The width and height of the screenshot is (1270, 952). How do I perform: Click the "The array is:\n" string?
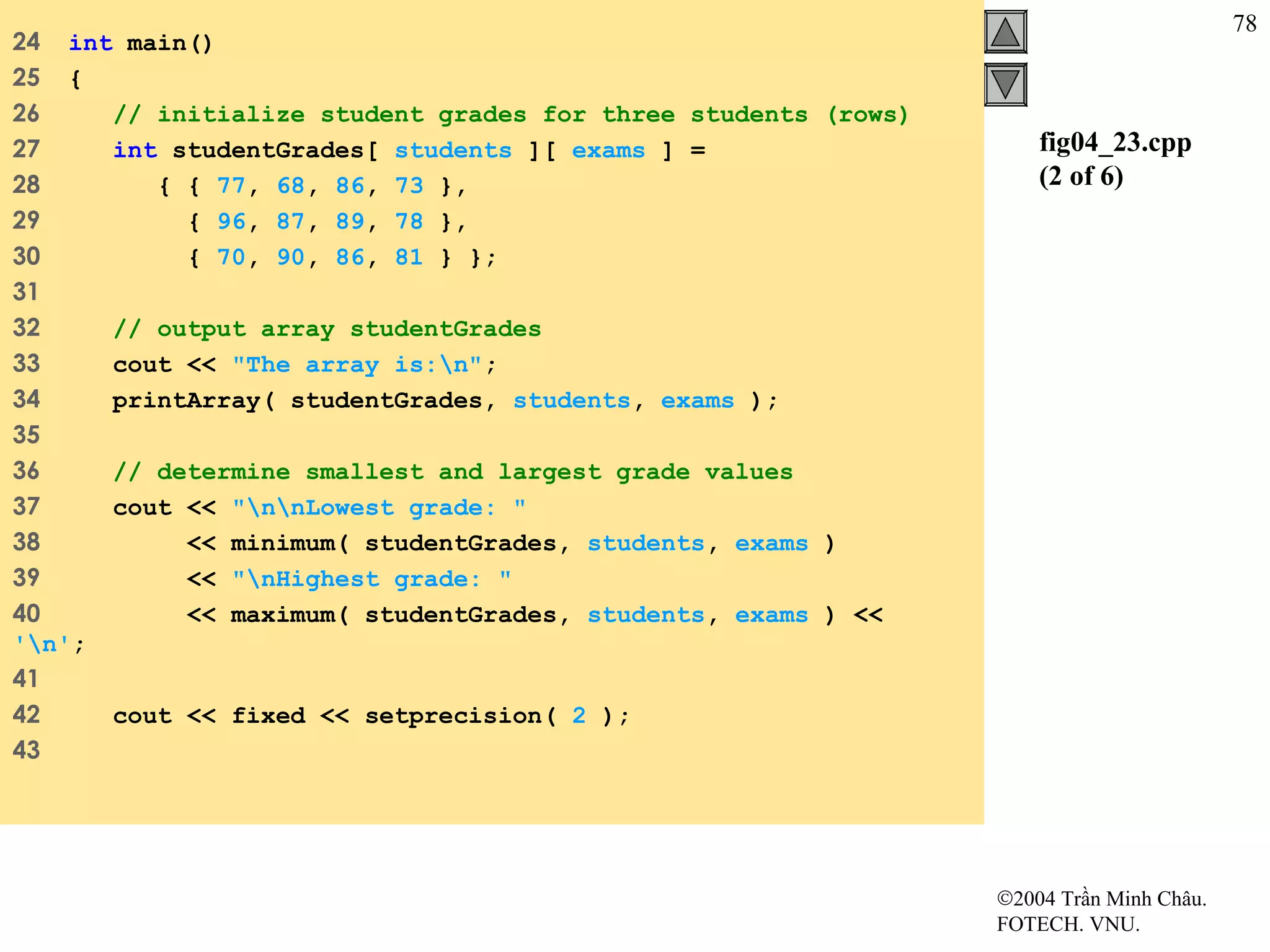tap(357, 365)
